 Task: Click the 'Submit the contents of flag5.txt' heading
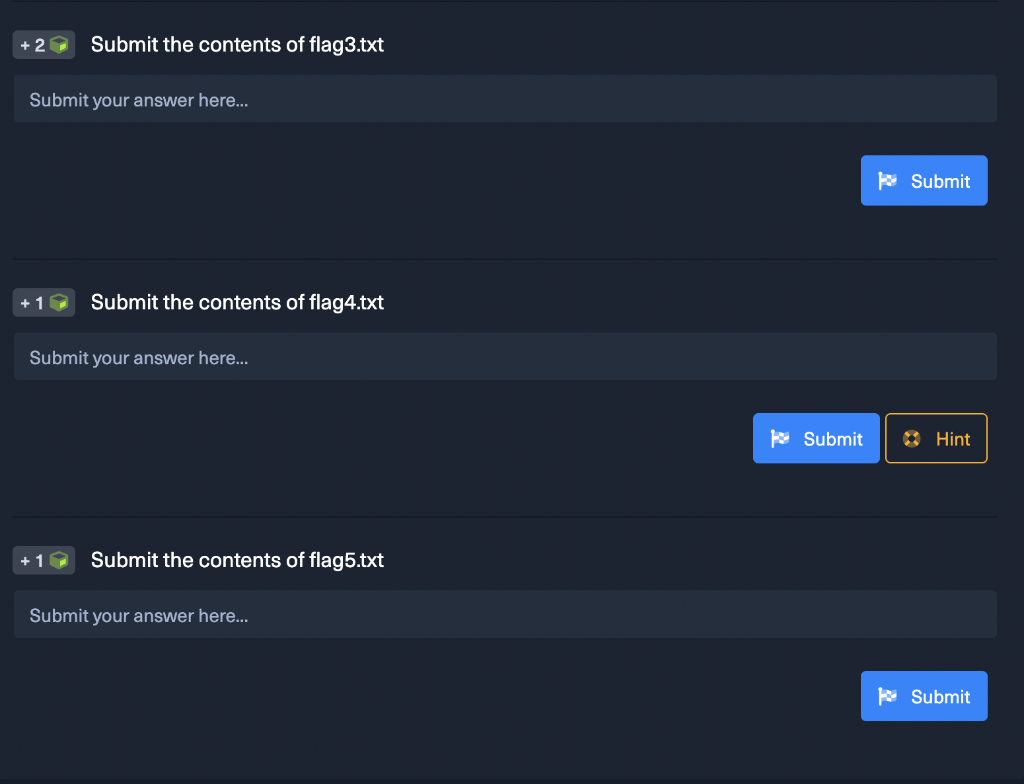coord(237,560)
